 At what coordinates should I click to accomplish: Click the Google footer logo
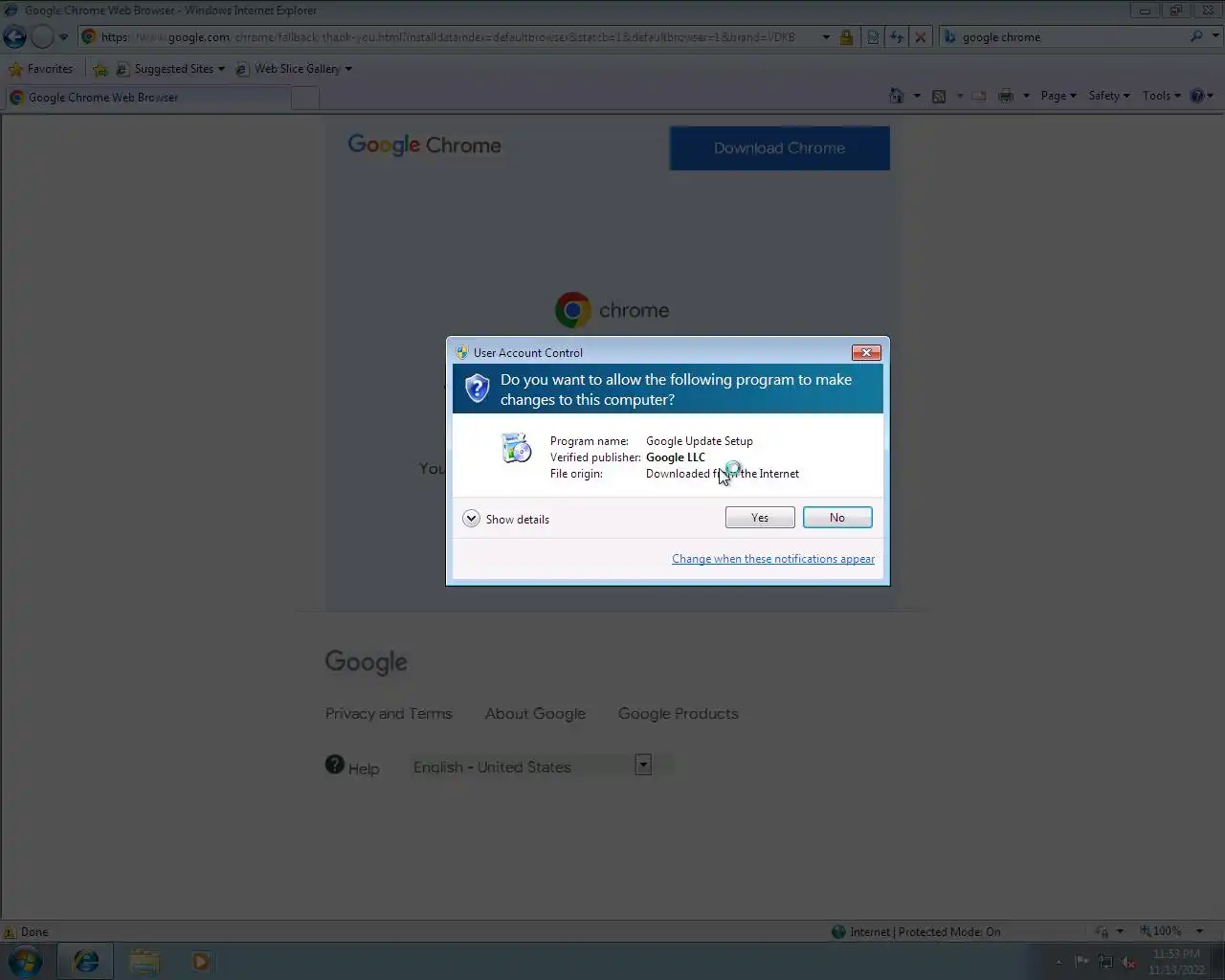point(367,662)
